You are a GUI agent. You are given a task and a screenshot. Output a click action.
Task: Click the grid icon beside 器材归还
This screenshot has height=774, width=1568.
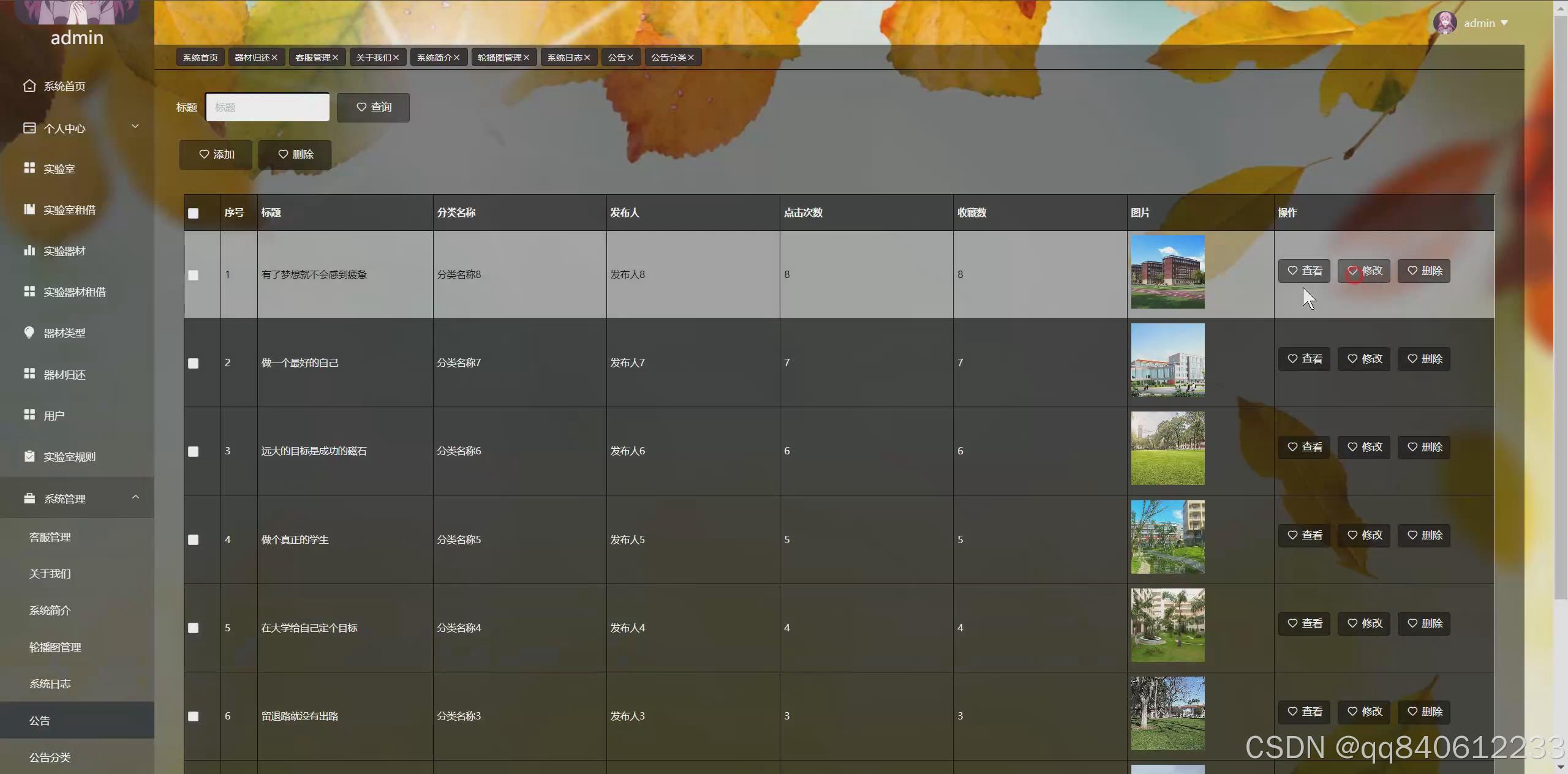29,374
